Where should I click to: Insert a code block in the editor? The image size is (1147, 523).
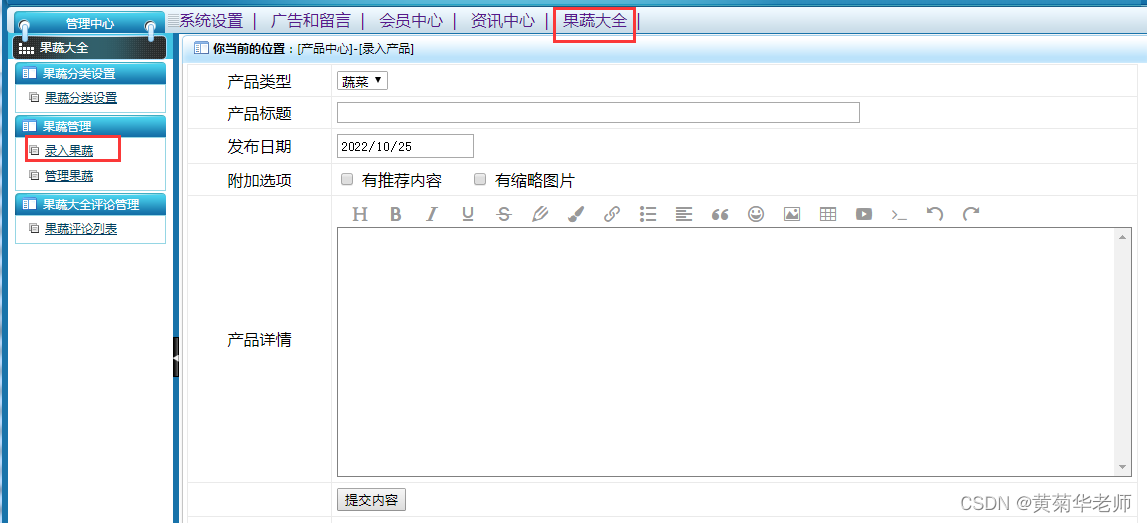click(899, 215)
